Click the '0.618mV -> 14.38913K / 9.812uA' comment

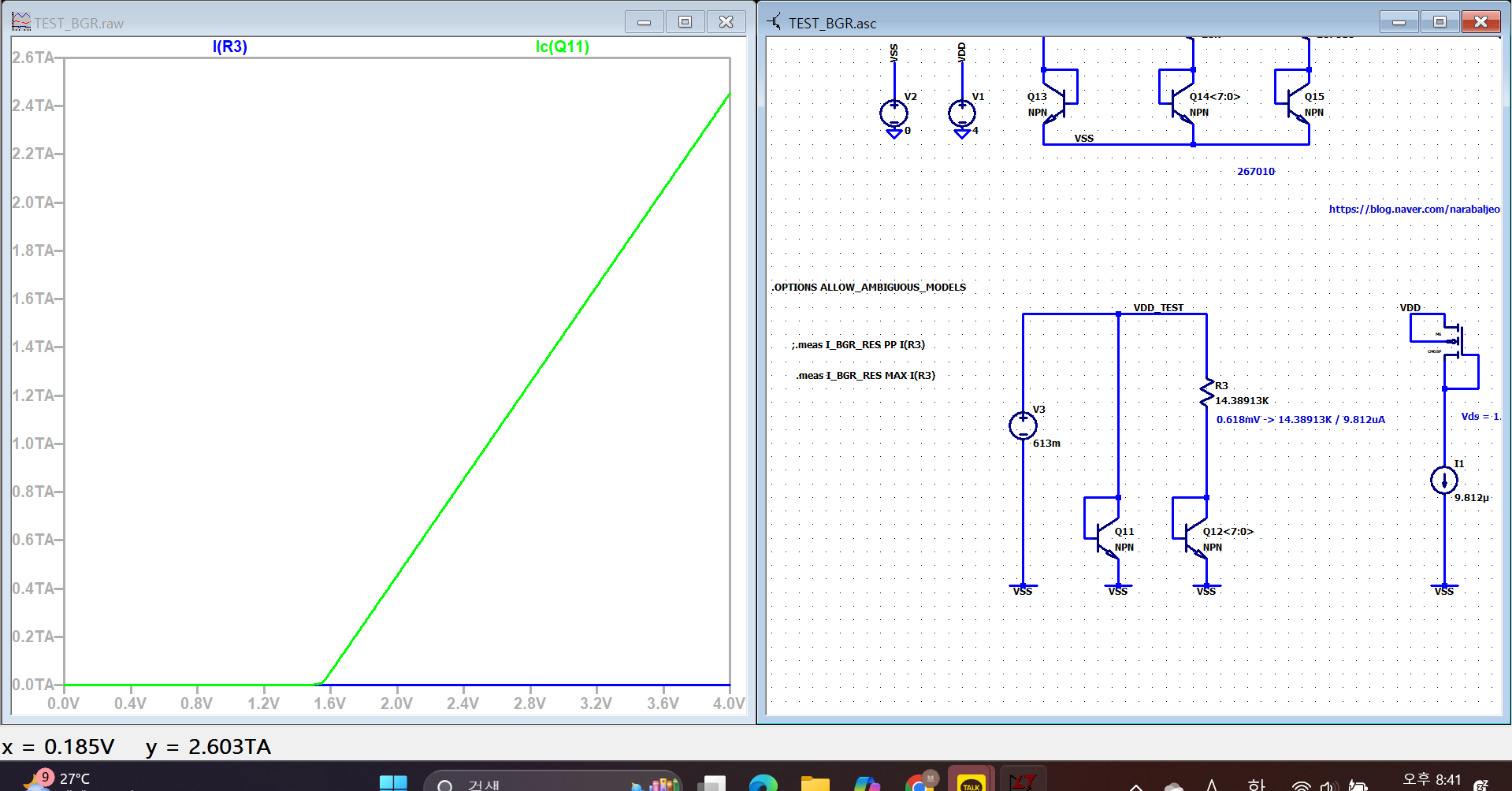(x=1301, y=419)
